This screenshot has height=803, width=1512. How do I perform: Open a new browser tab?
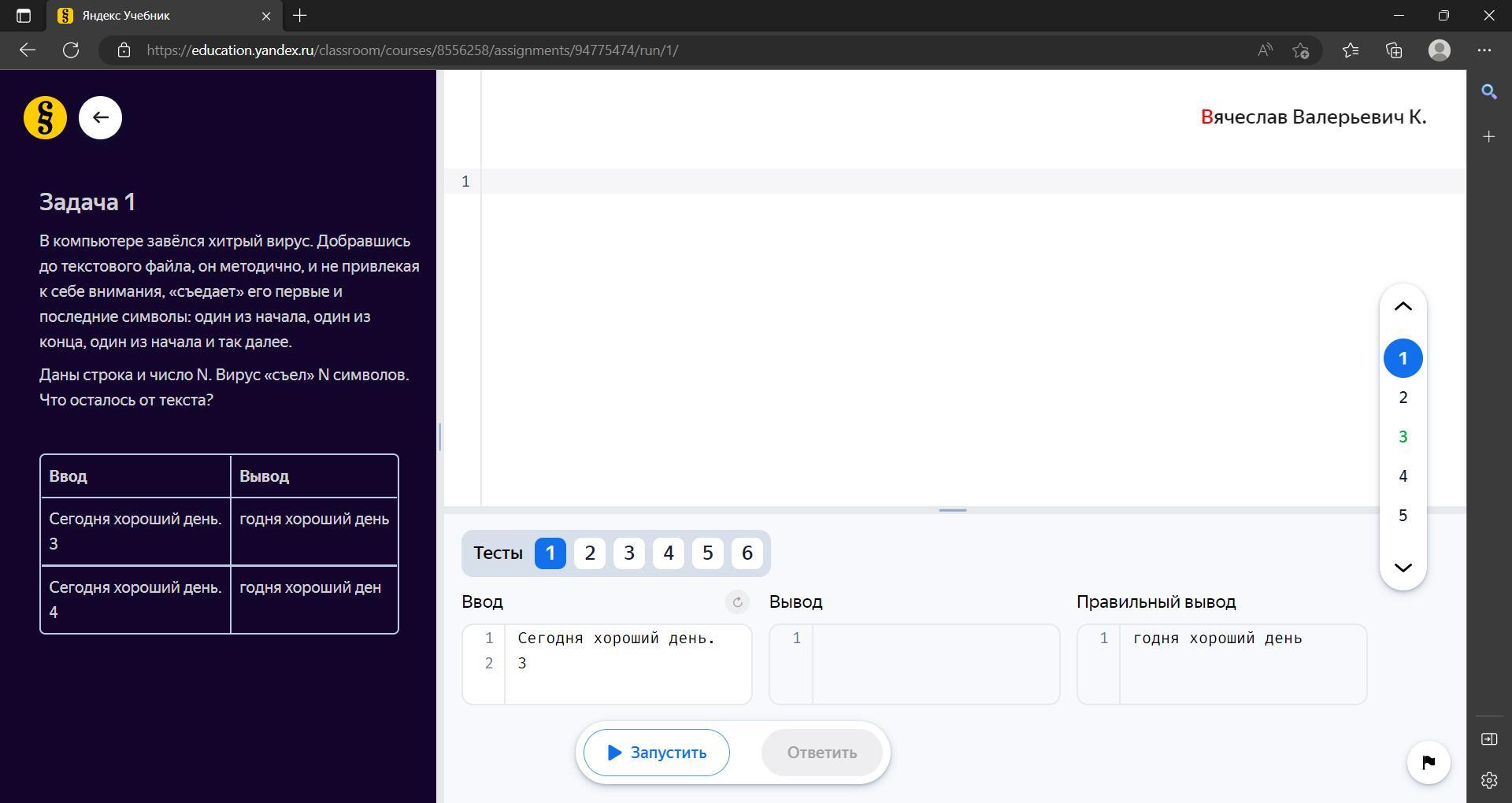click(300, 16)
